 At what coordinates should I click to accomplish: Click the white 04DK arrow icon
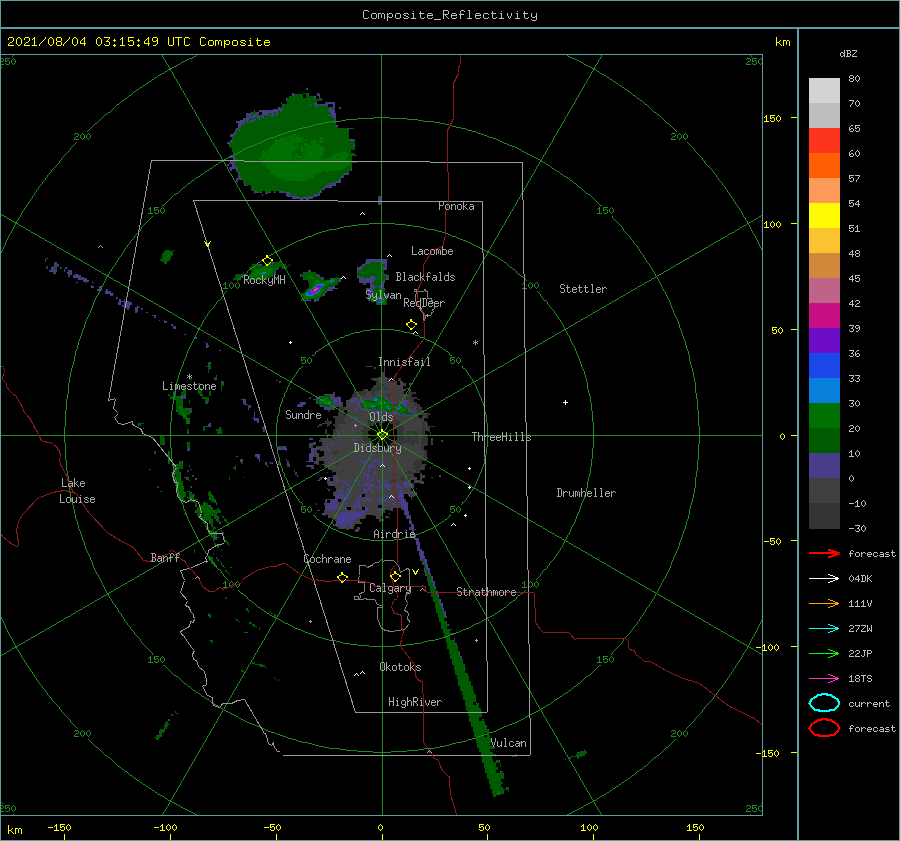(824, 579)
